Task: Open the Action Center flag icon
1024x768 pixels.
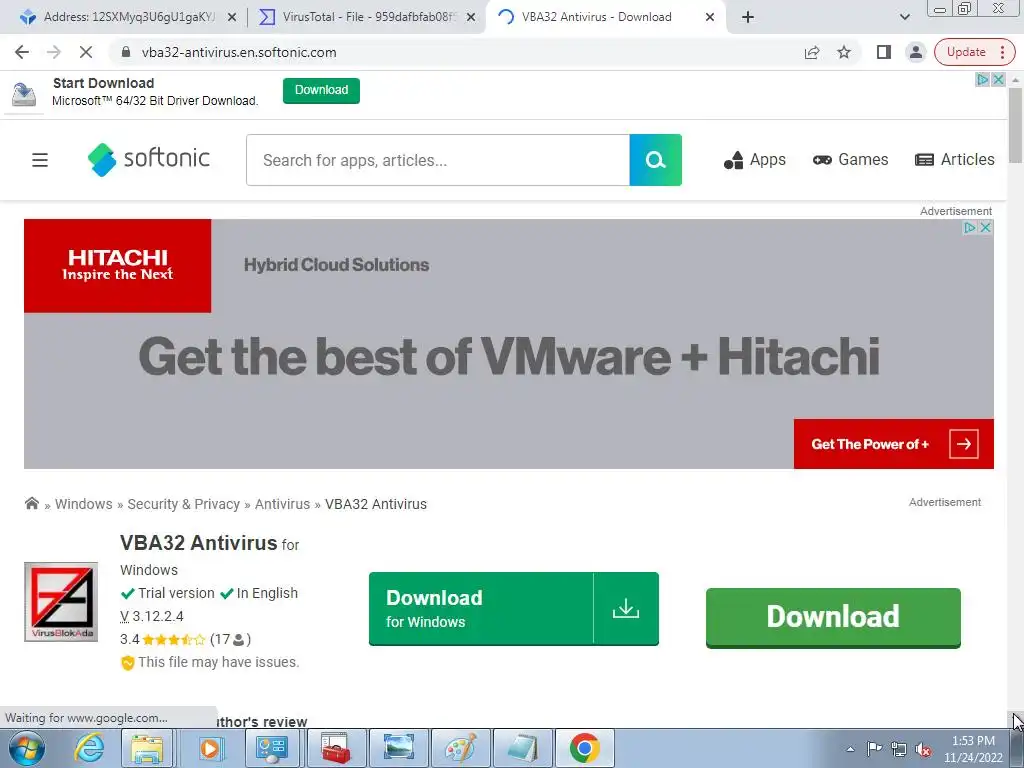Action: pyautogui.click(x=874, y=749)
